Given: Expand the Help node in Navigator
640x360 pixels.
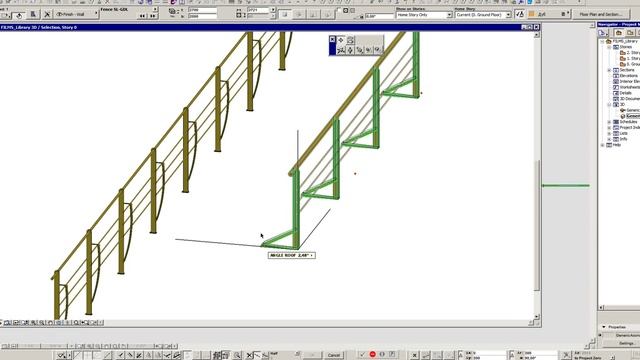Looking at the screenshot, I should pos(603,145).
